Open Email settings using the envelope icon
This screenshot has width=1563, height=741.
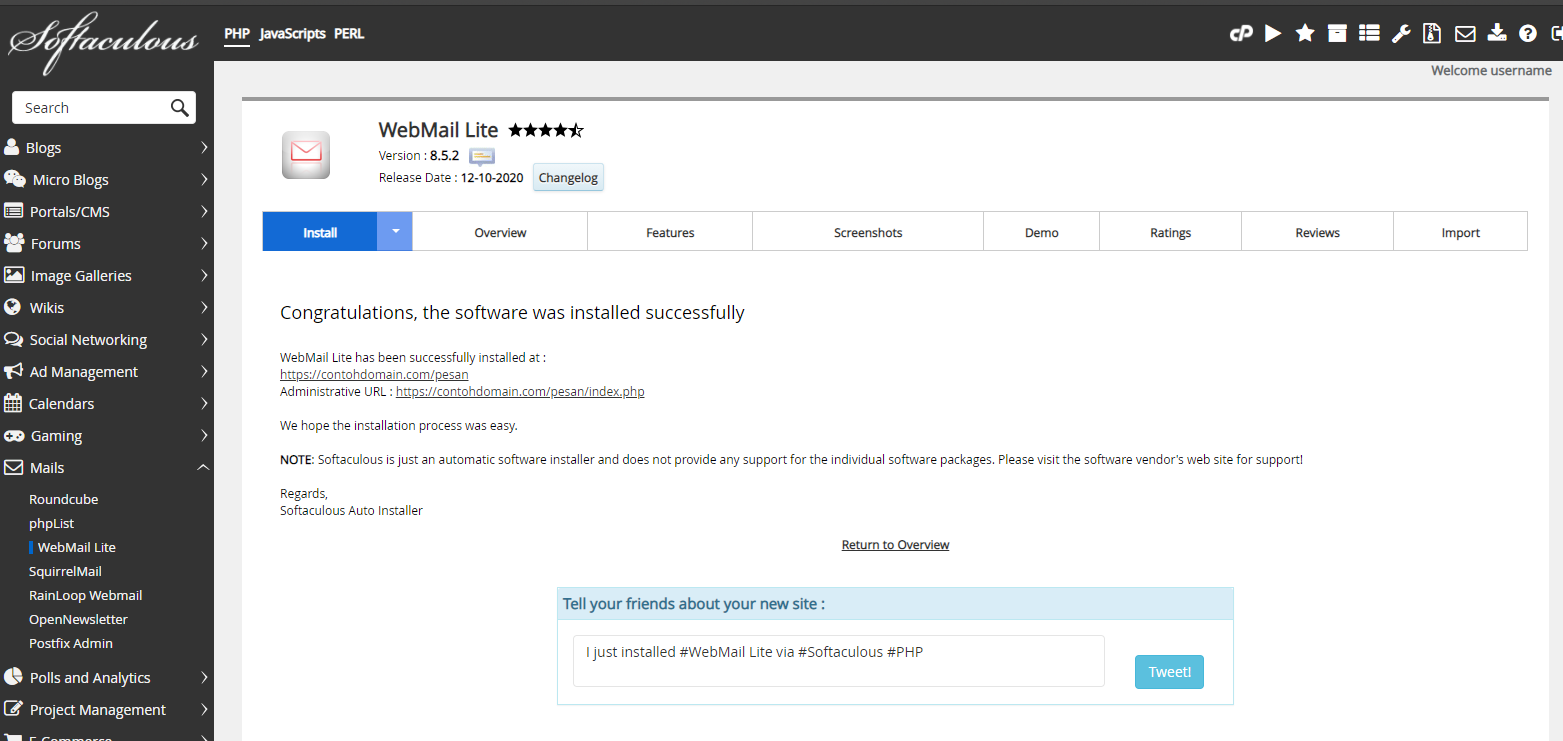[x=1464, y=33]
